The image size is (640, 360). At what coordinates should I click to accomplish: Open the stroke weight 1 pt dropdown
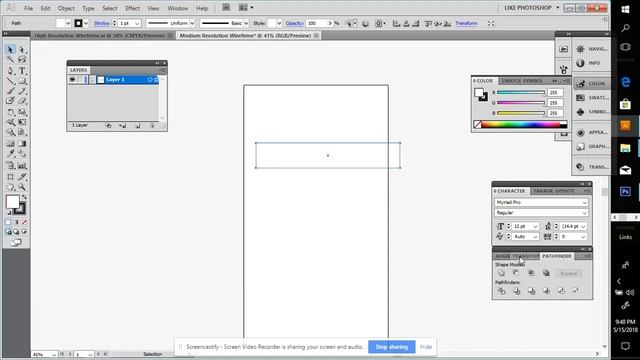137,23
